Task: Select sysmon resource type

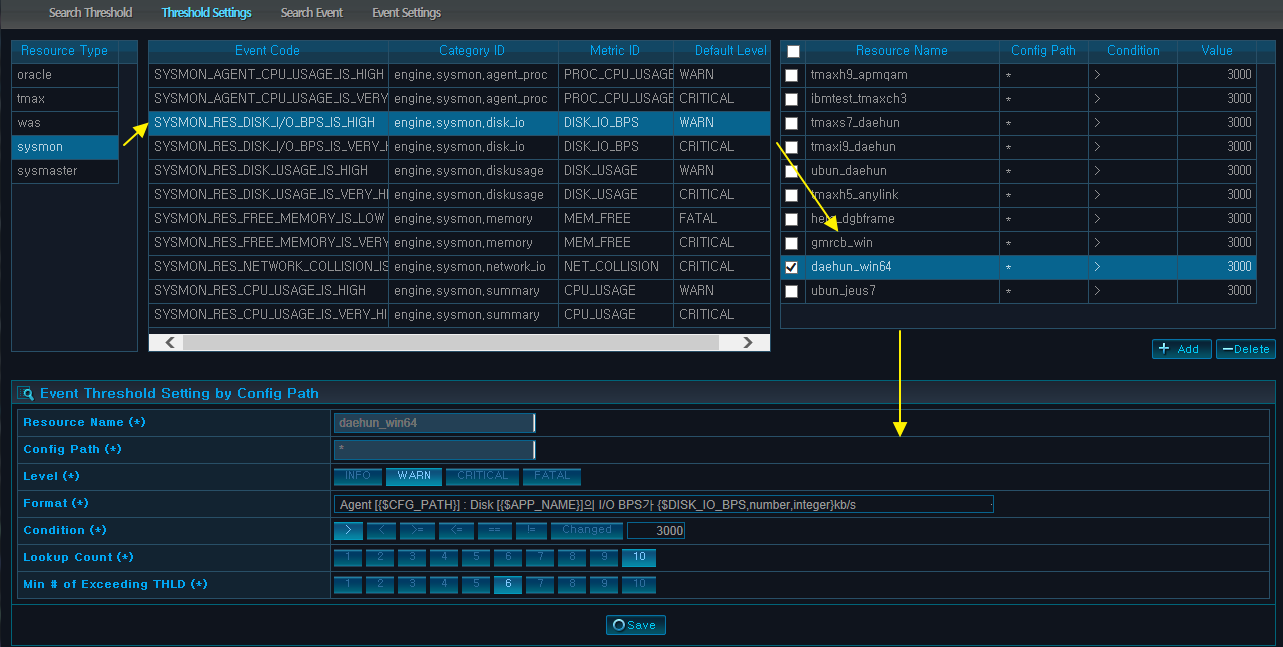Action: point(65,147)
